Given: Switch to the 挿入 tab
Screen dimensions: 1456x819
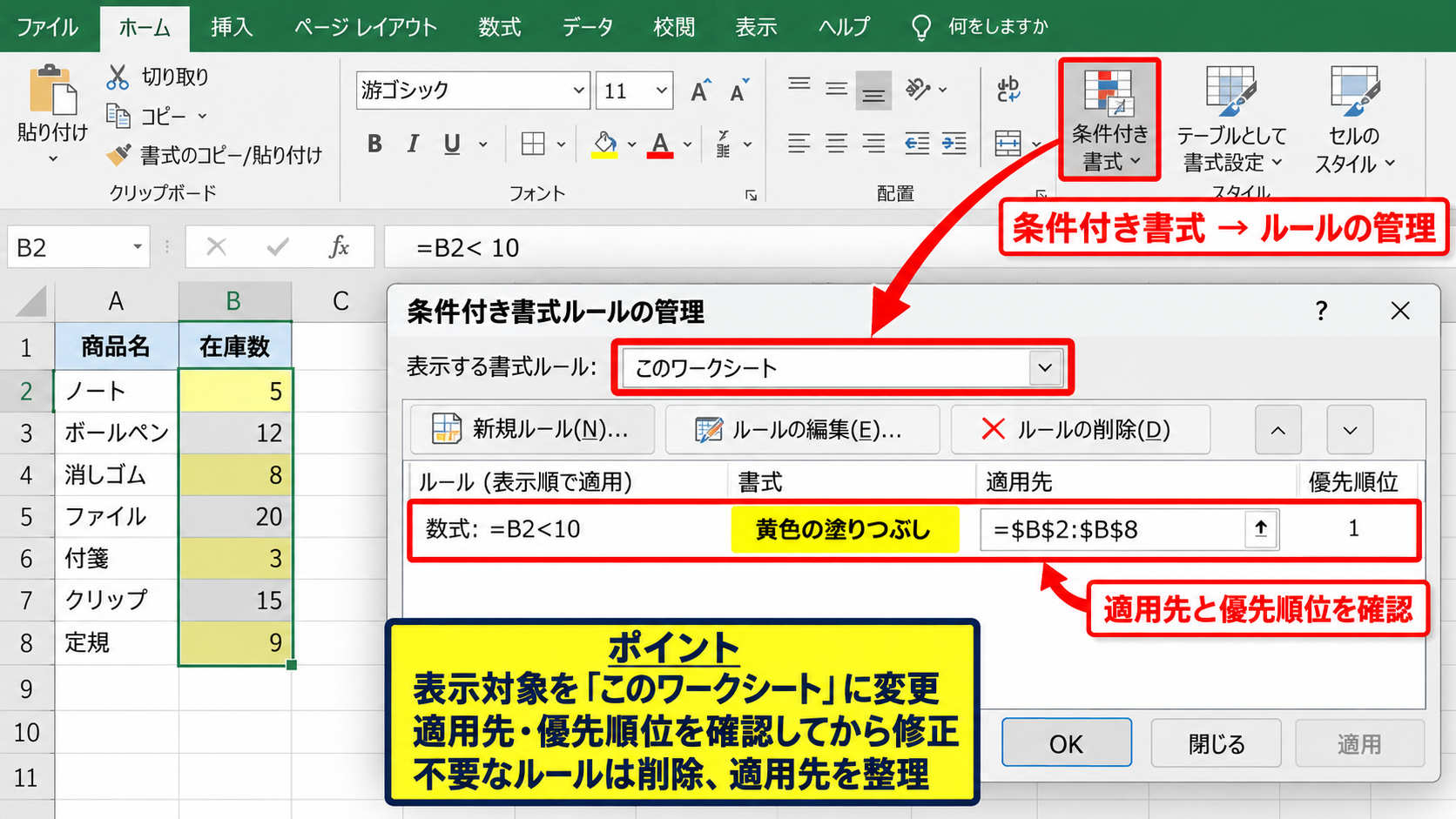Looking at the screenshot, I should (232, 27).
